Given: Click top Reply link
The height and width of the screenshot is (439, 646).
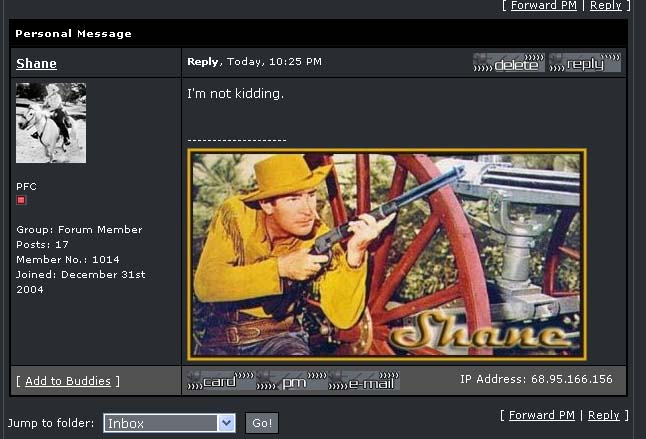Looking at the screenshot, I should click(606, 5).
